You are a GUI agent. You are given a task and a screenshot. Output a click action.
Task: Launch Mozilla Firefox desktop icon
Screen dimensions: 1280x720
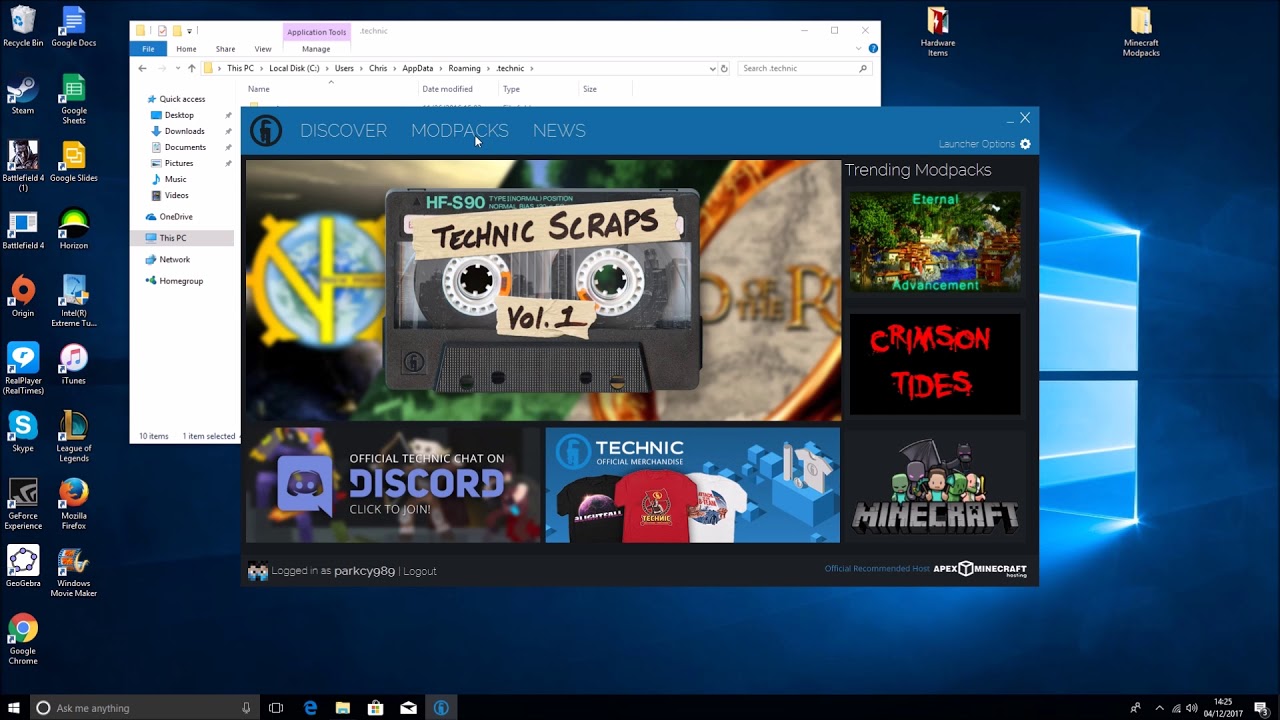coord(74,505)
